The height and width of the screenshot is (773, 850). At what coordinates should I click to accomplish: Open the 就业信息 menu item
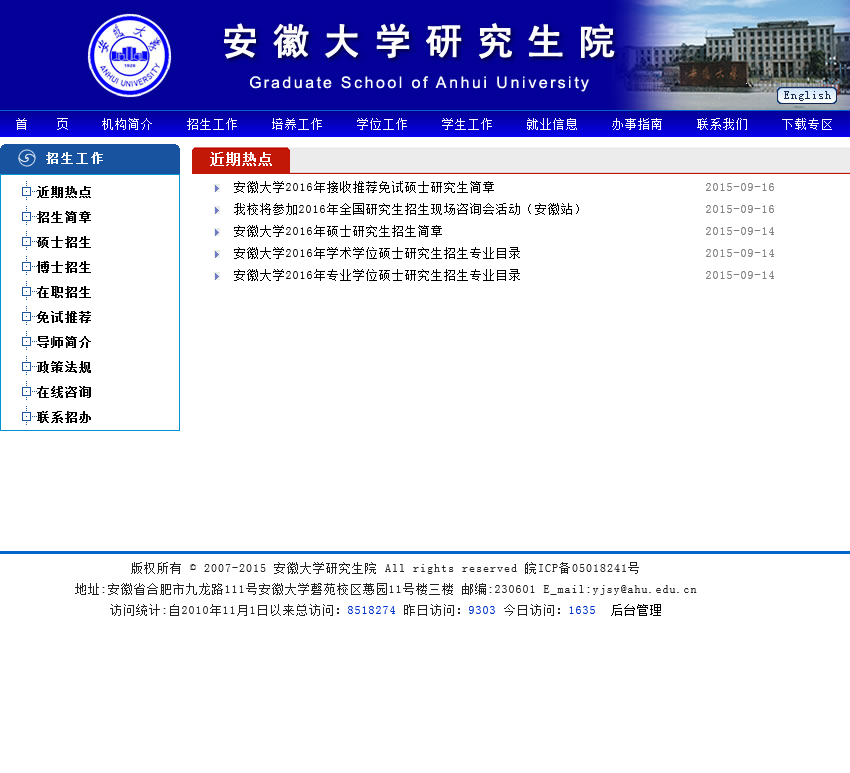(552, 124)
